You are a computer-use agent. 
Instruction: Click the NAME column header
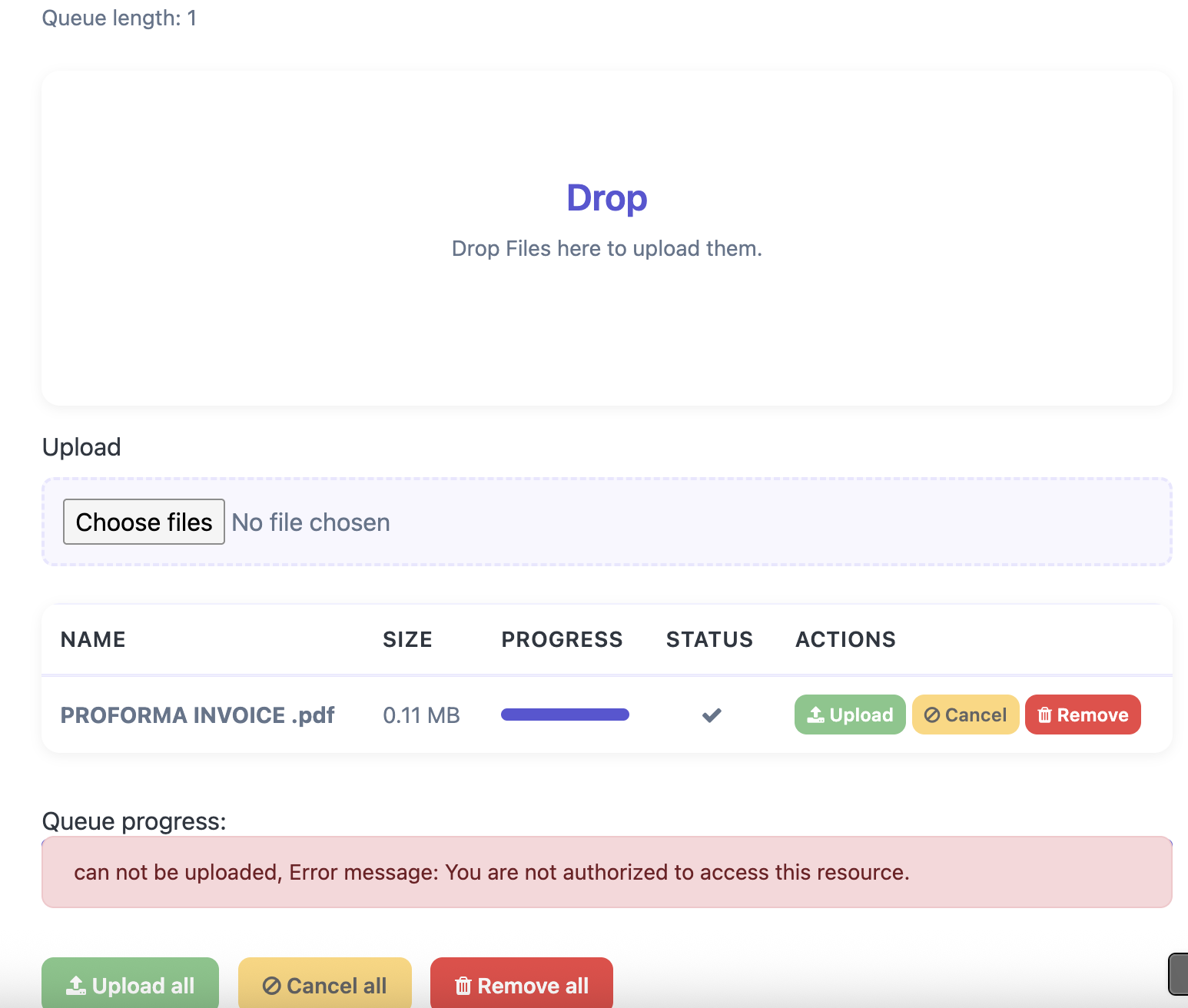[93, 639]
